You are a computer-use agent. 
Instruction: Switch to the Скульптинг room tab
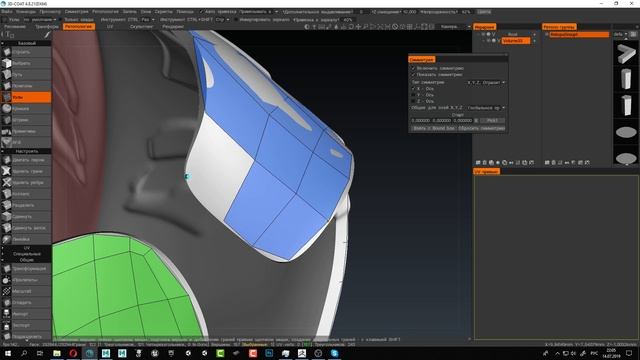(142, 27)
